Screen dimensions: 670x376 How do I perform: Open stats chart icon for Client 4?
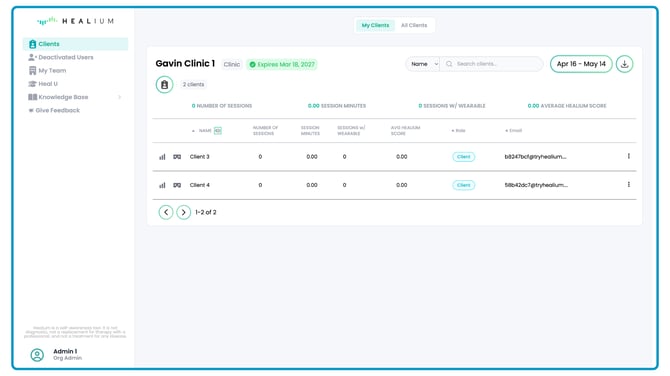[162, 185]
